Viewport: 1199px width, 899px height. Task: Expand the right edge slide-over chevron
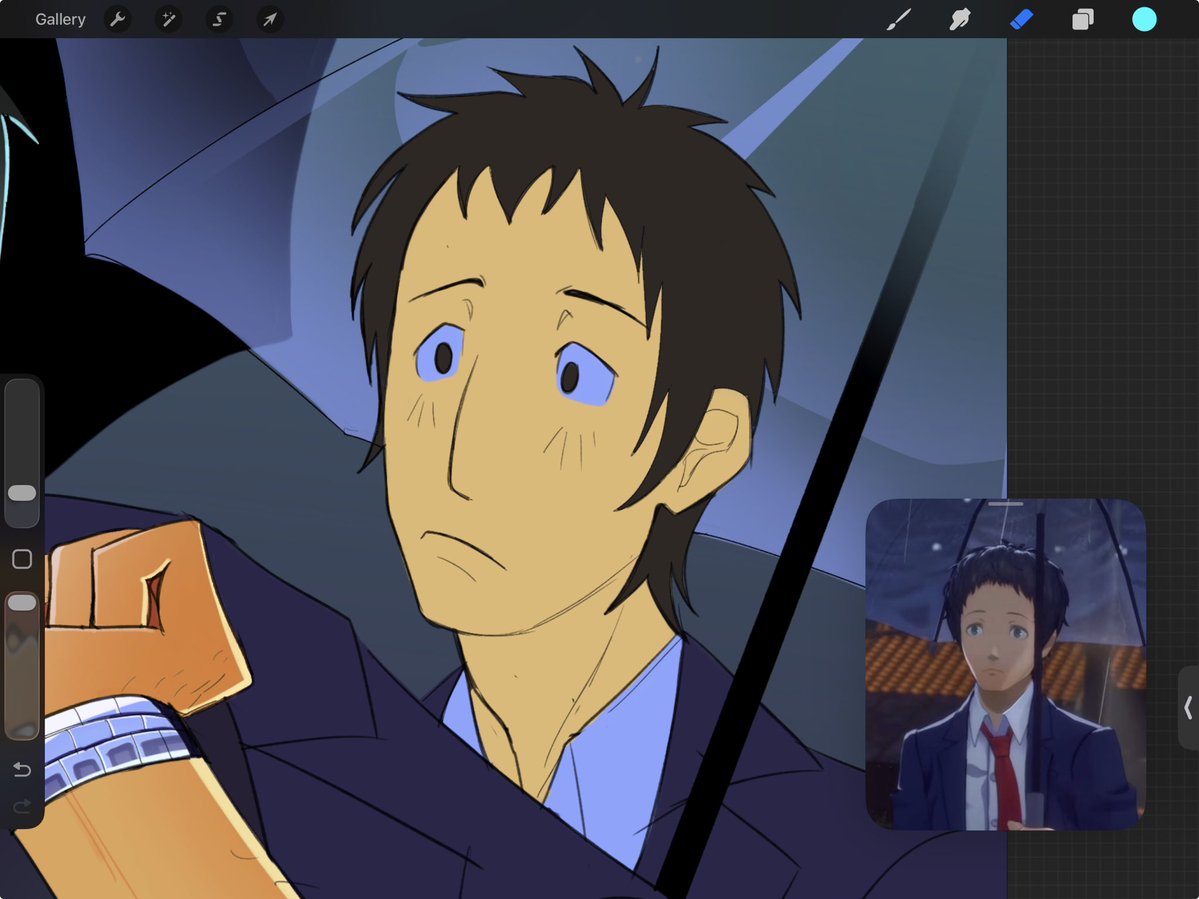coord(1188,708)
